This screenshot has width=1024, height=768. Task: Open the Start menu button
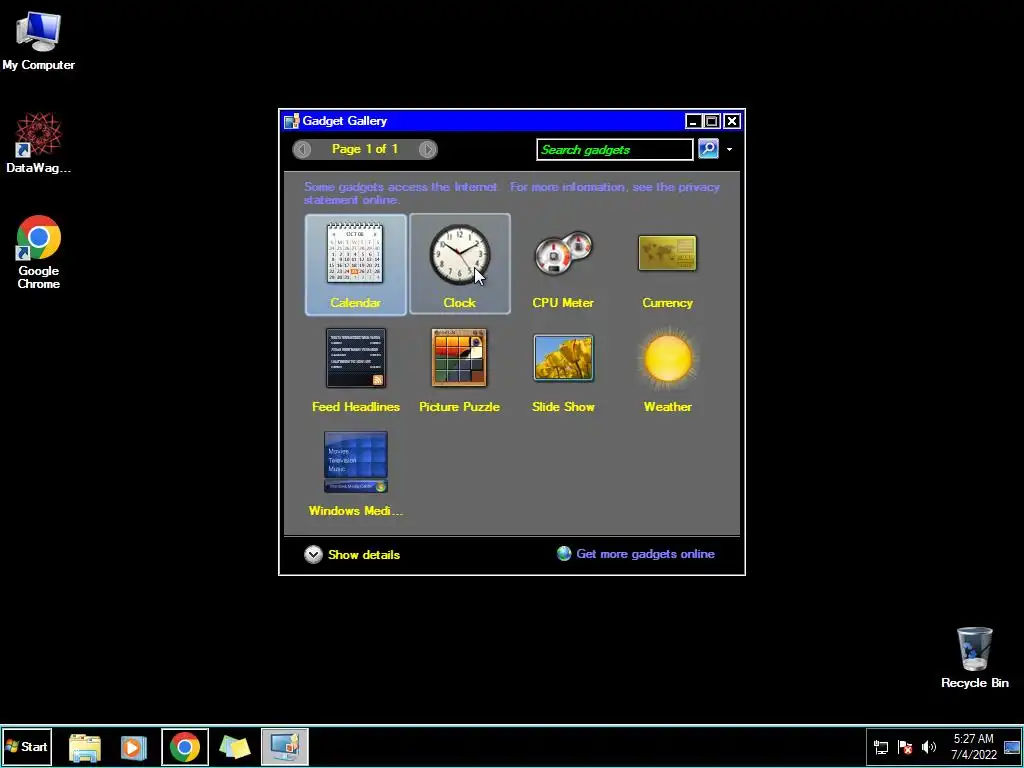tap(27, 746)
